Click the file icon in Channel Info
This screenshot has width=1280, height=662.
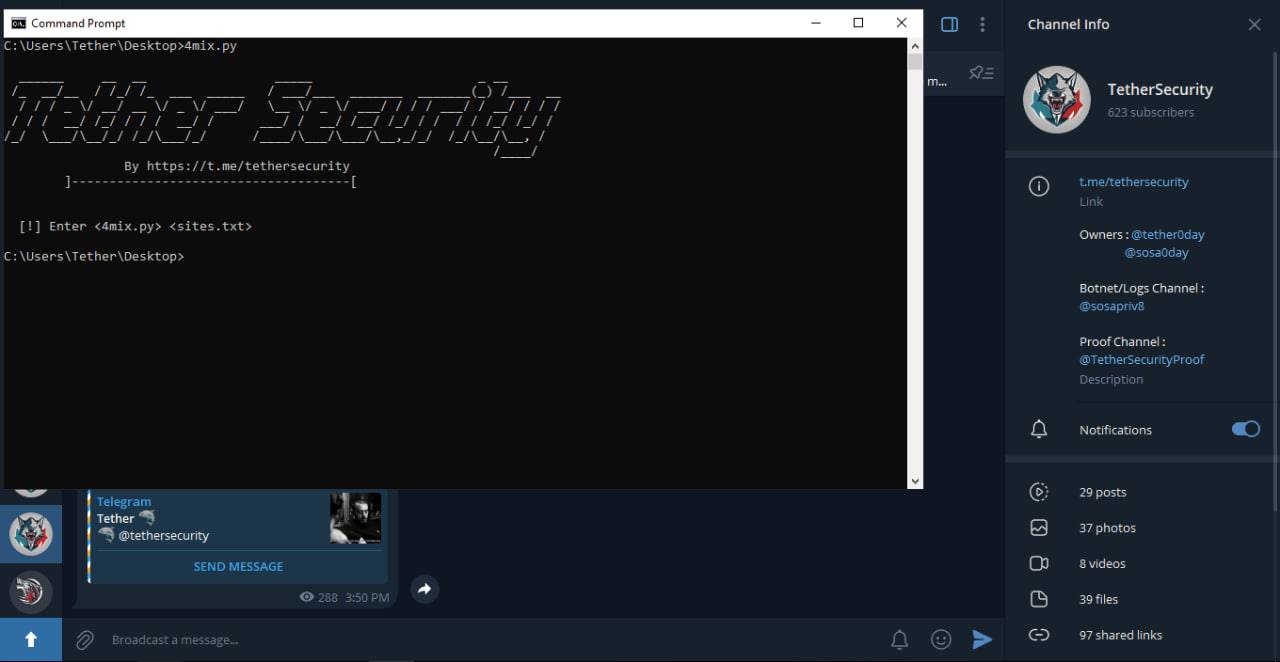coord(1039,599)
